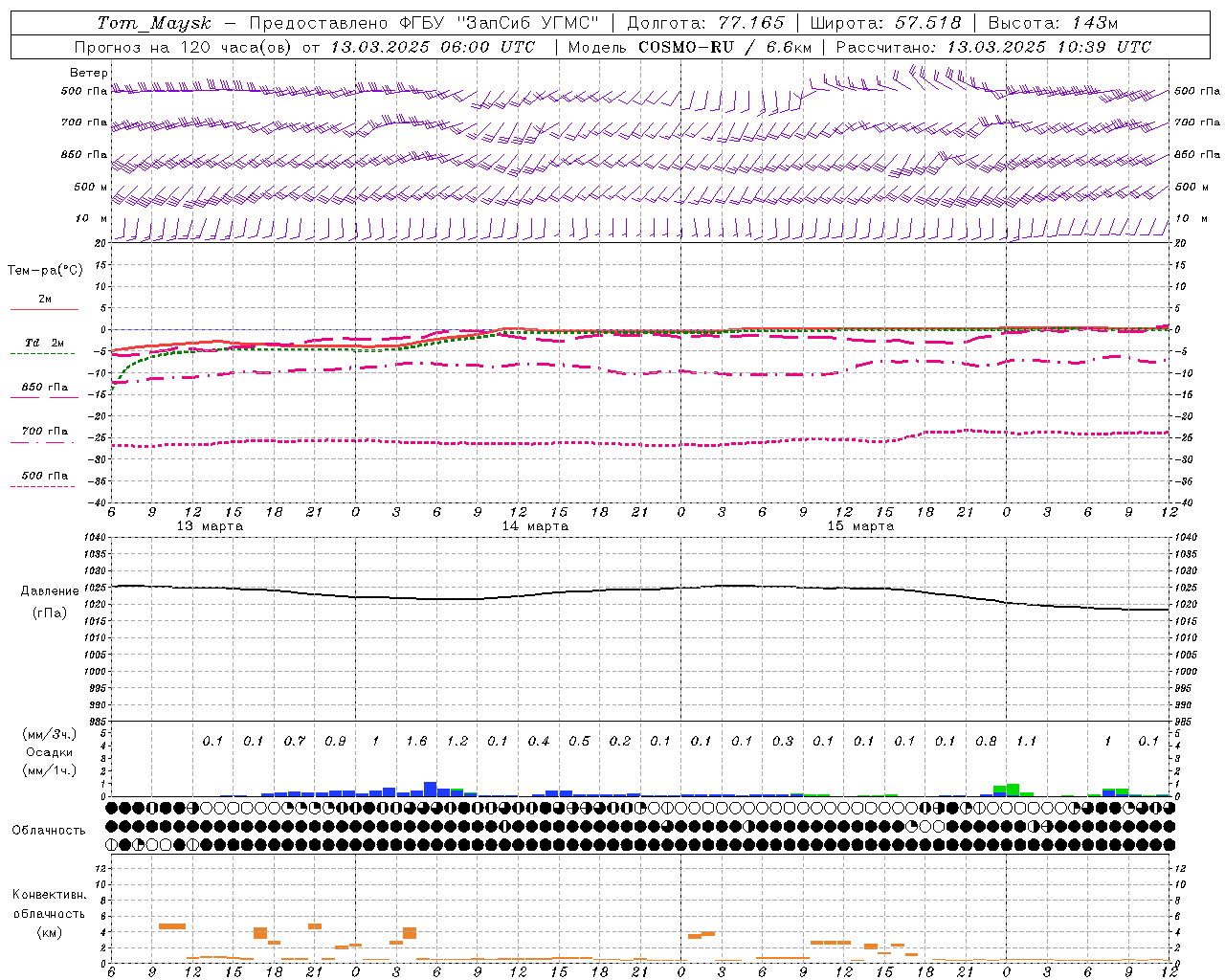Click the 0.7 precipitation value

coord(295,742)
